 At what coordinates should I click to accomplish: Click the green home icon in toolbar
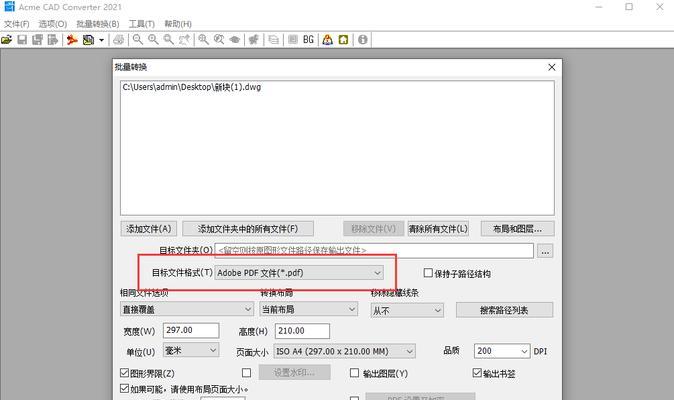point(343,40)
